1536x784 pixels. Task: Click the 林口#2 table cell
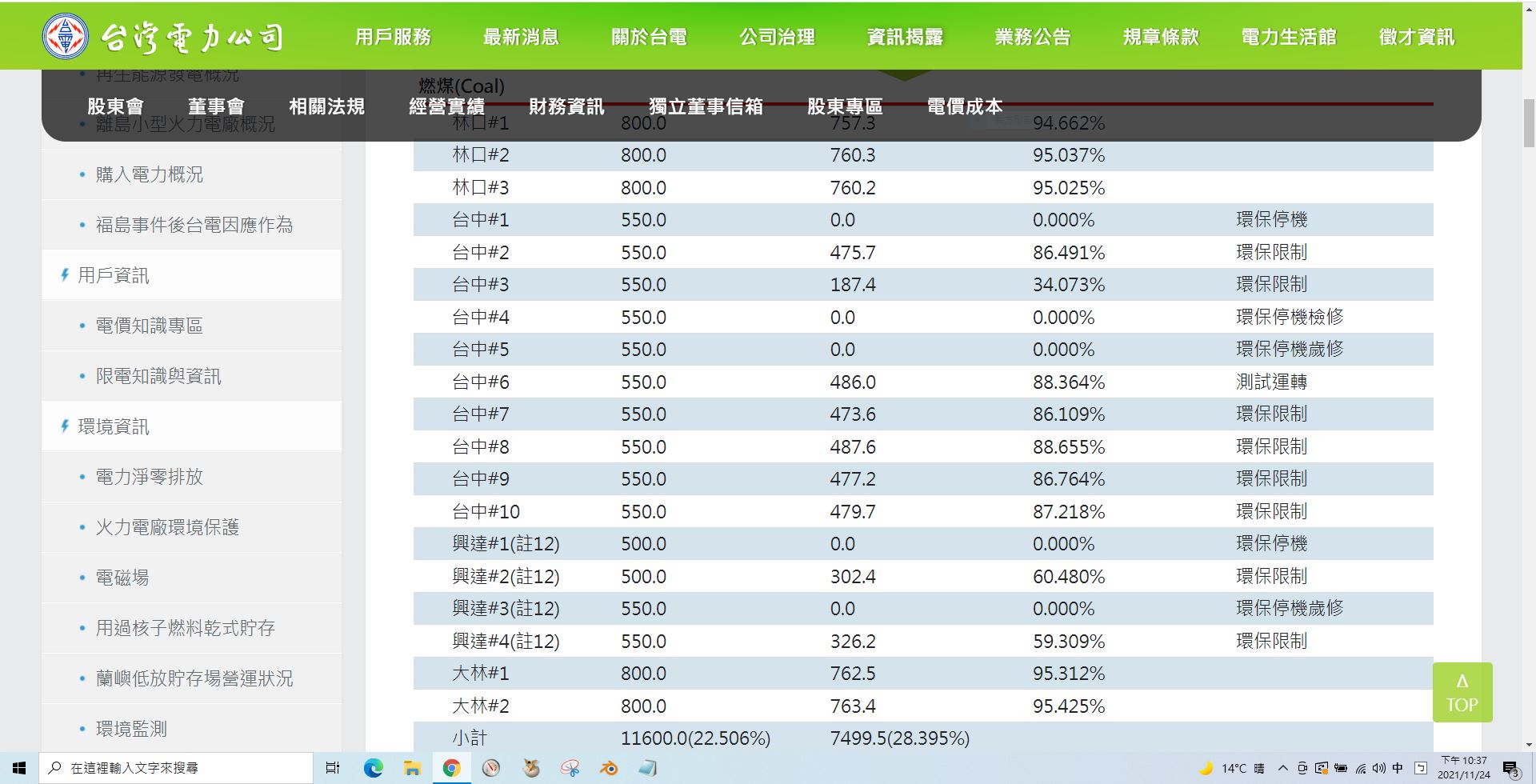481,155
